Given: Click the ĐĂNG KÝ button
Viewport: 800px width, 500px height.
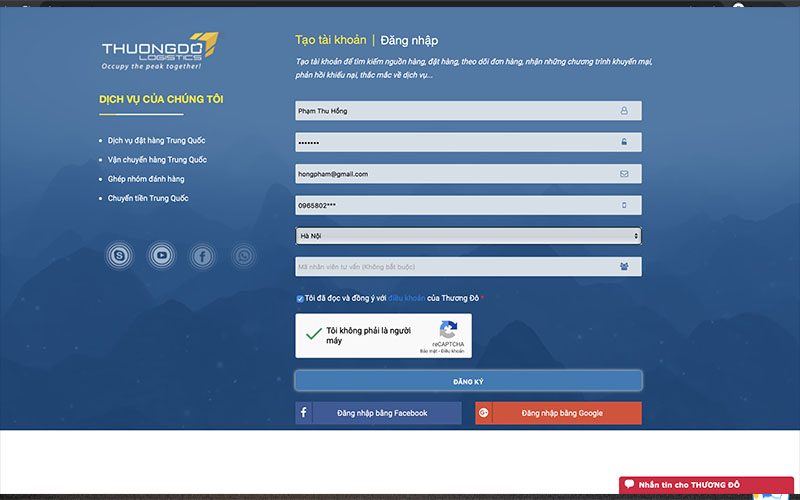Looking at the screenshot, I should point(468,381).
